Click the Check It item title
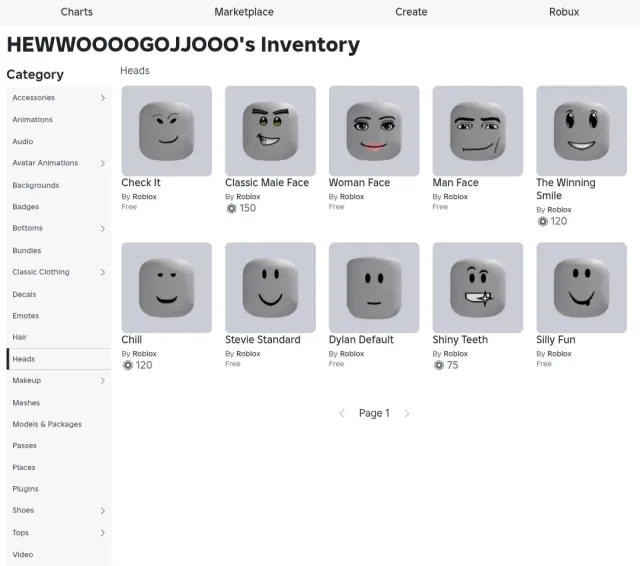This screenshot has width=640, height=566. (x=141, y=183)
